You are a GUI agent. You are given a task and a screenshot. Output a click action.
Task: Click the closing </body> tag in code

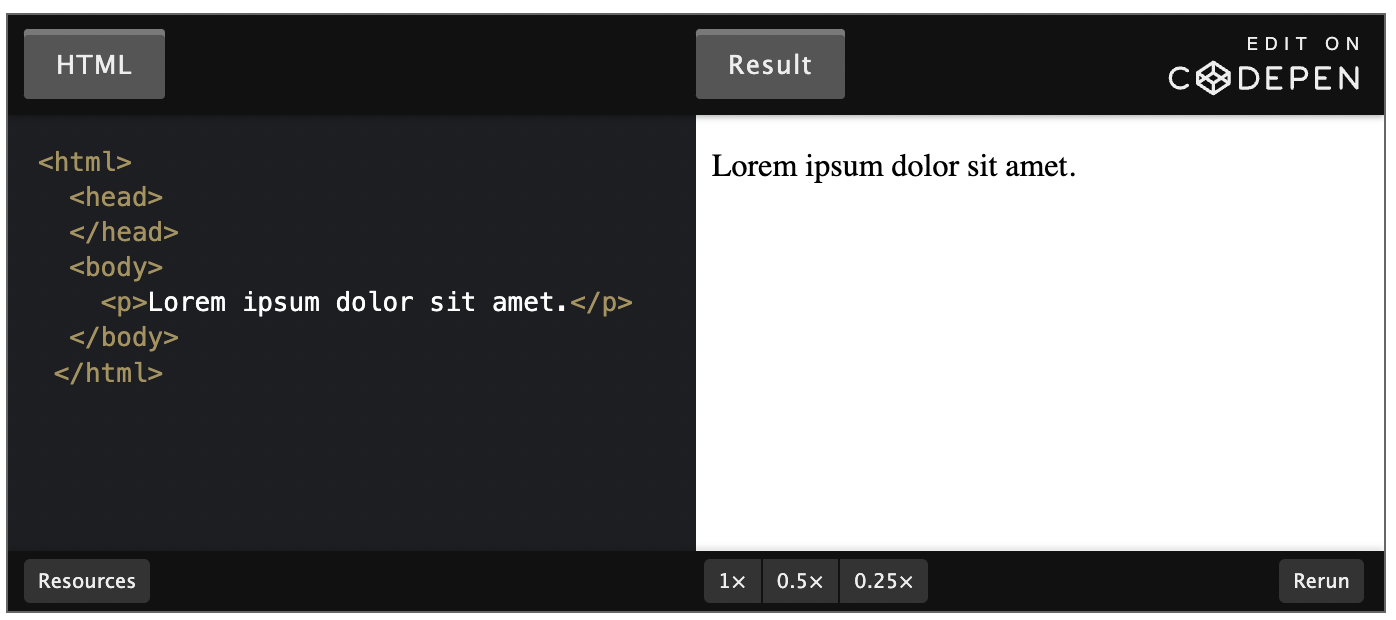click(x=124, y=337)
